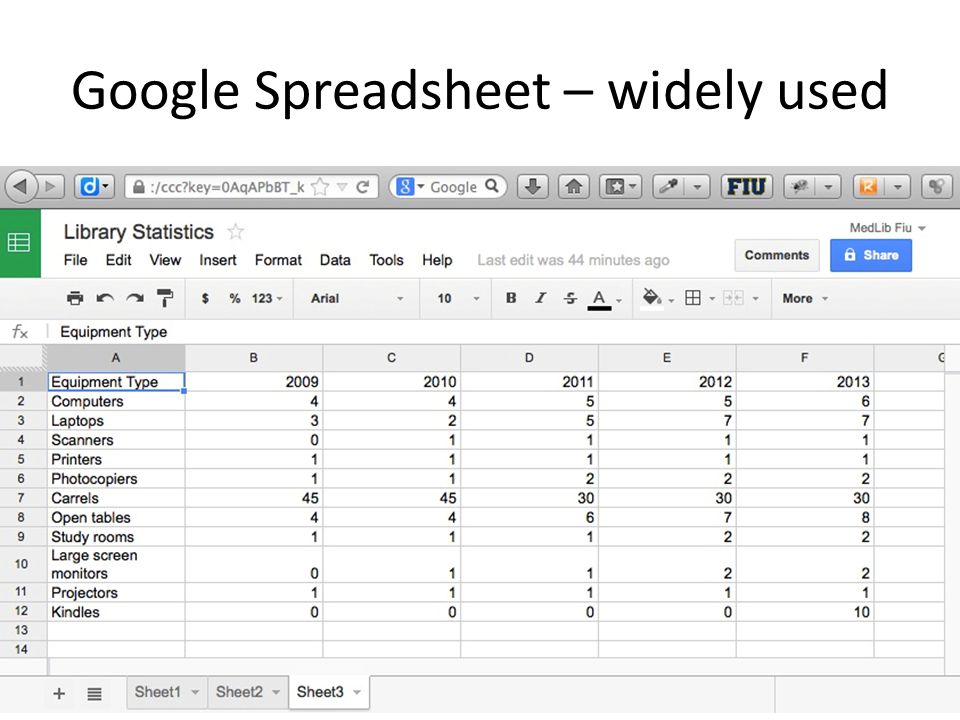The height and width of the screenshot is (720, 960).
Task: Open the More toolbar dropdown
Action: point(804,298)
